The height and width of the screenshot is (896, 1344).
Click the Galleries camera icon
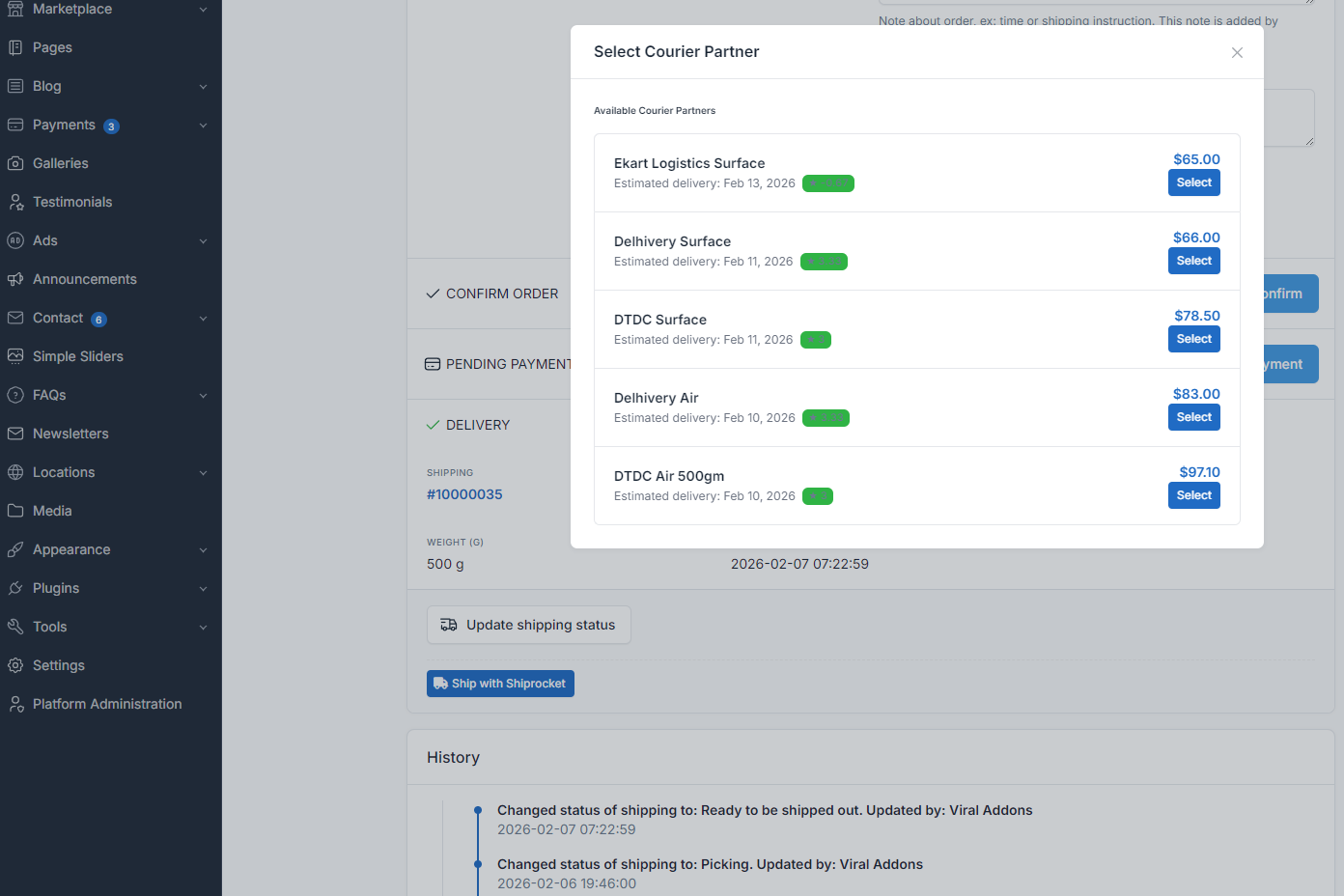point(15,163)
